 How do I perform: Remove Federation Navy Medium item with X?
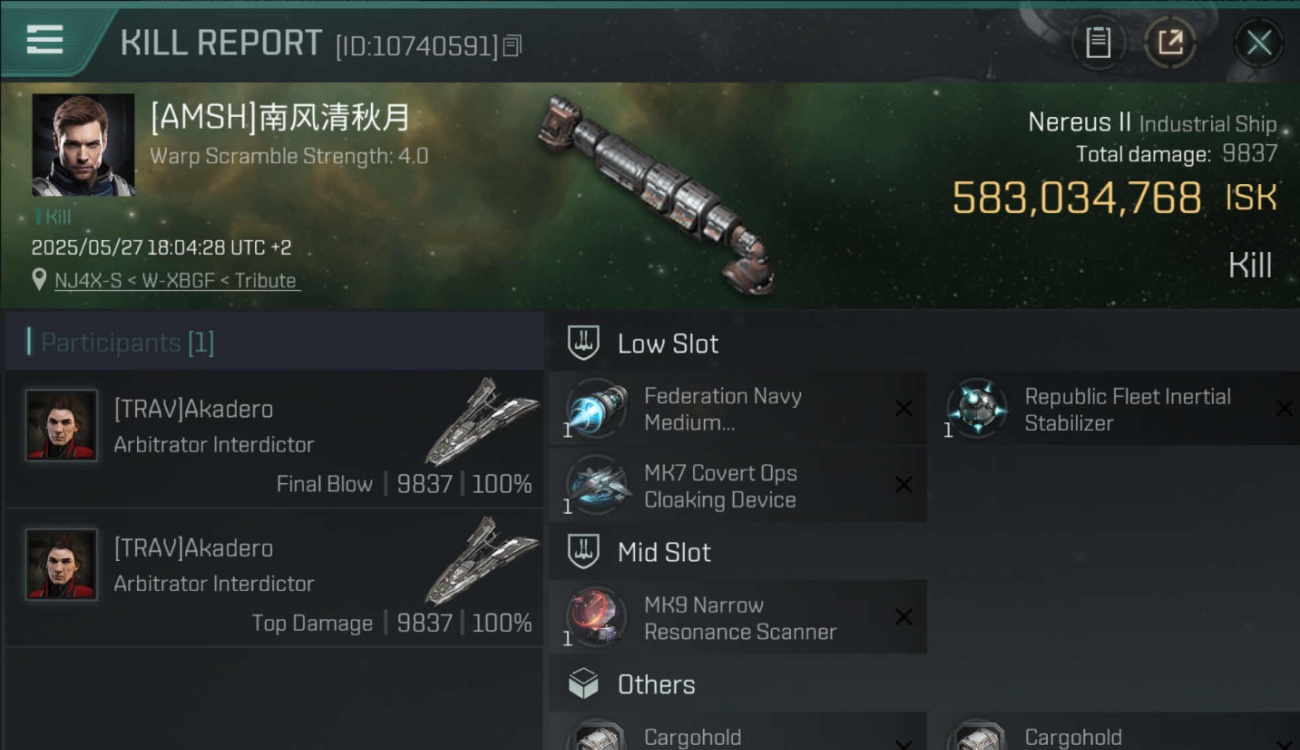903,408
